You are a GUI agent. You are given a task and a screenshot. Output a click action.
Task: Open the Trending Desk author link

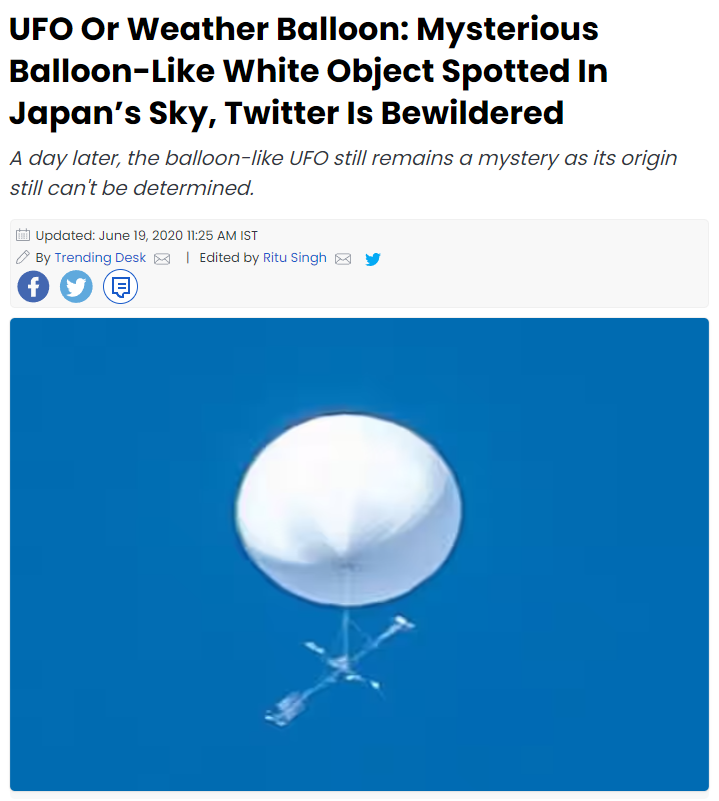(x=100, y=257)
